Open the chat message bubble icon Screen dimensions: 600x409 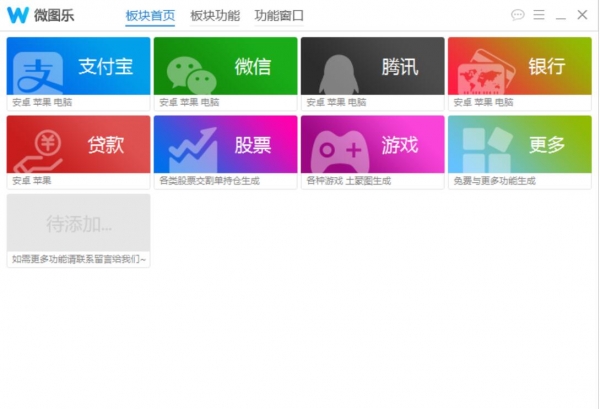(518, 15)
